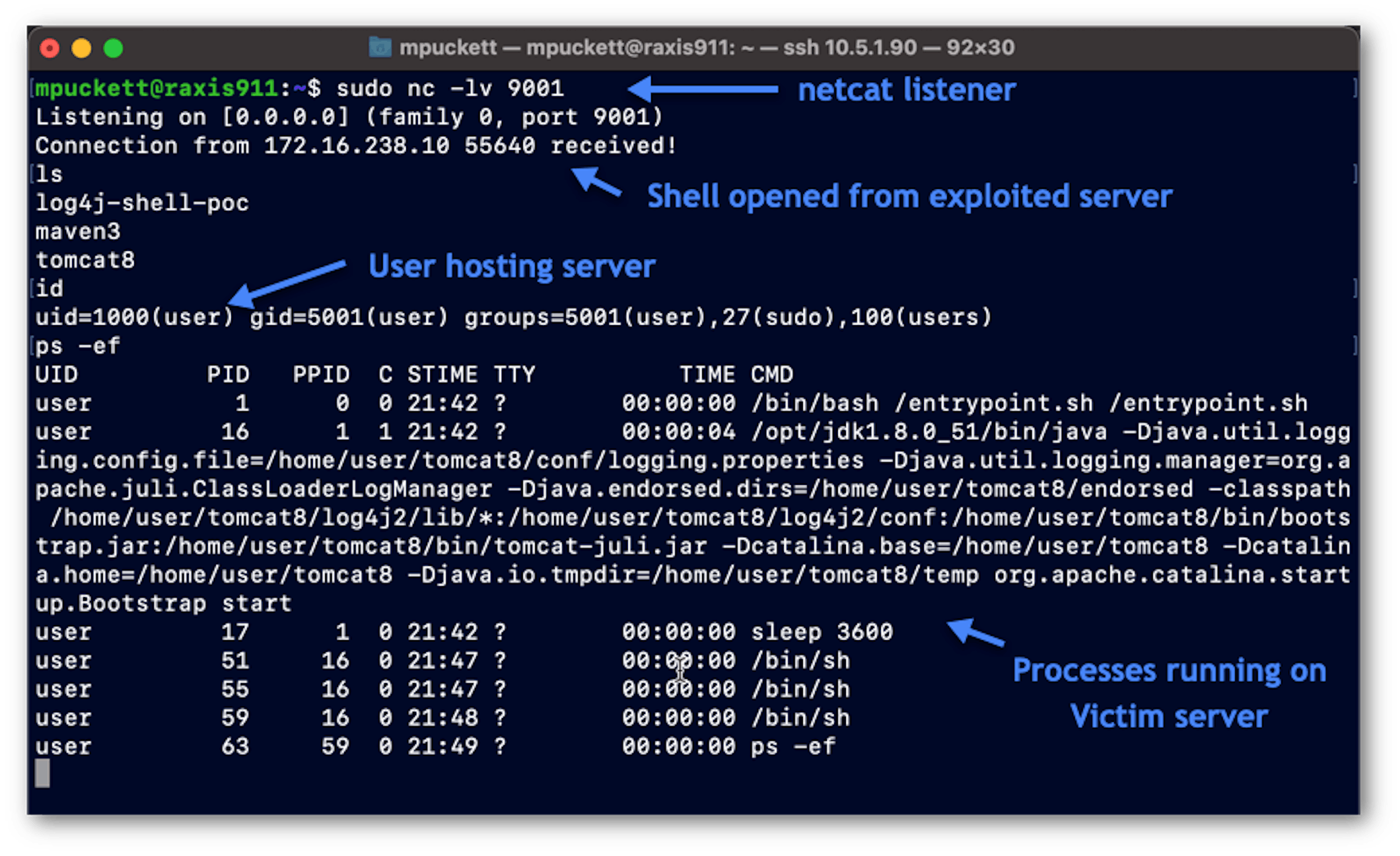Click the 'PID' column header
1400x856 pixels.
coord(228,374)
